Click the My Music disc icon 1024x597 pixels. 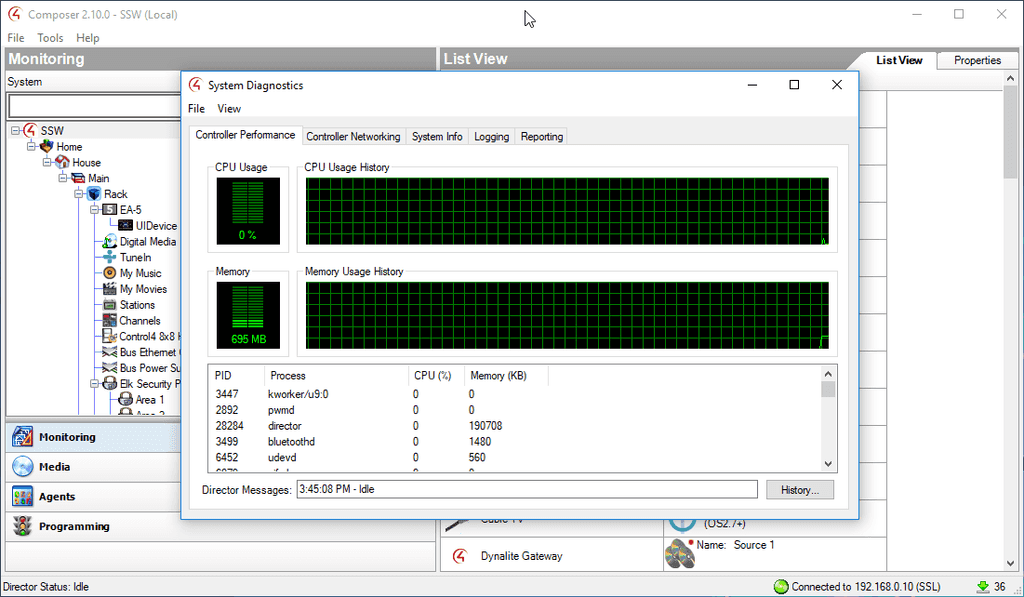[110, 273]
